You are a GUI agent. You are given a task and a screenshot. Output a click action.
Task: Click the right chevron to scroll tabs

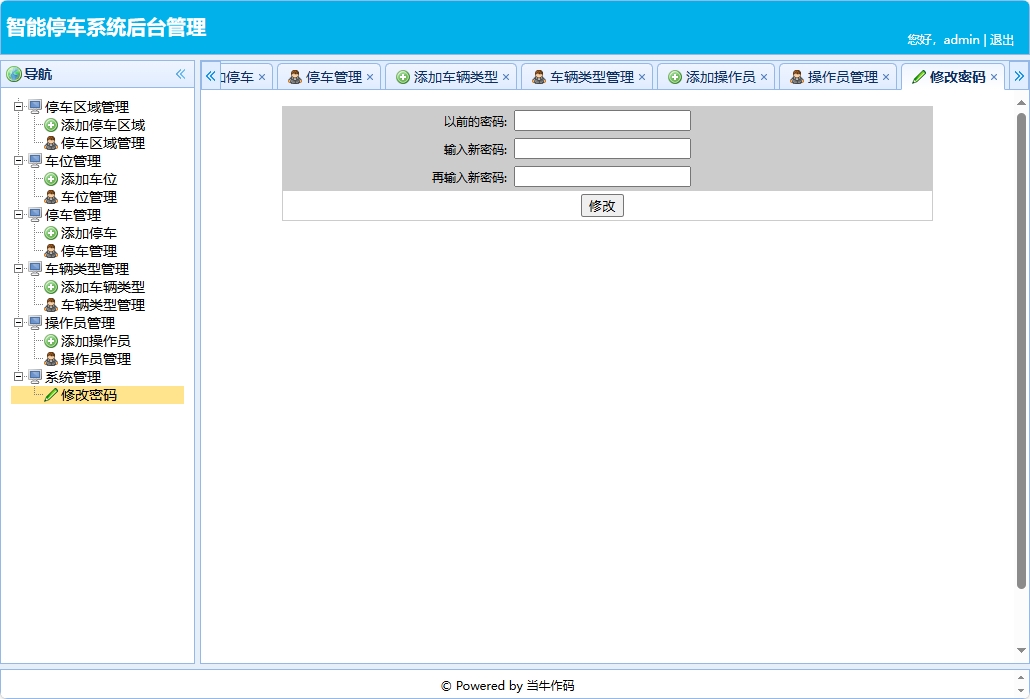(1020, 75)
